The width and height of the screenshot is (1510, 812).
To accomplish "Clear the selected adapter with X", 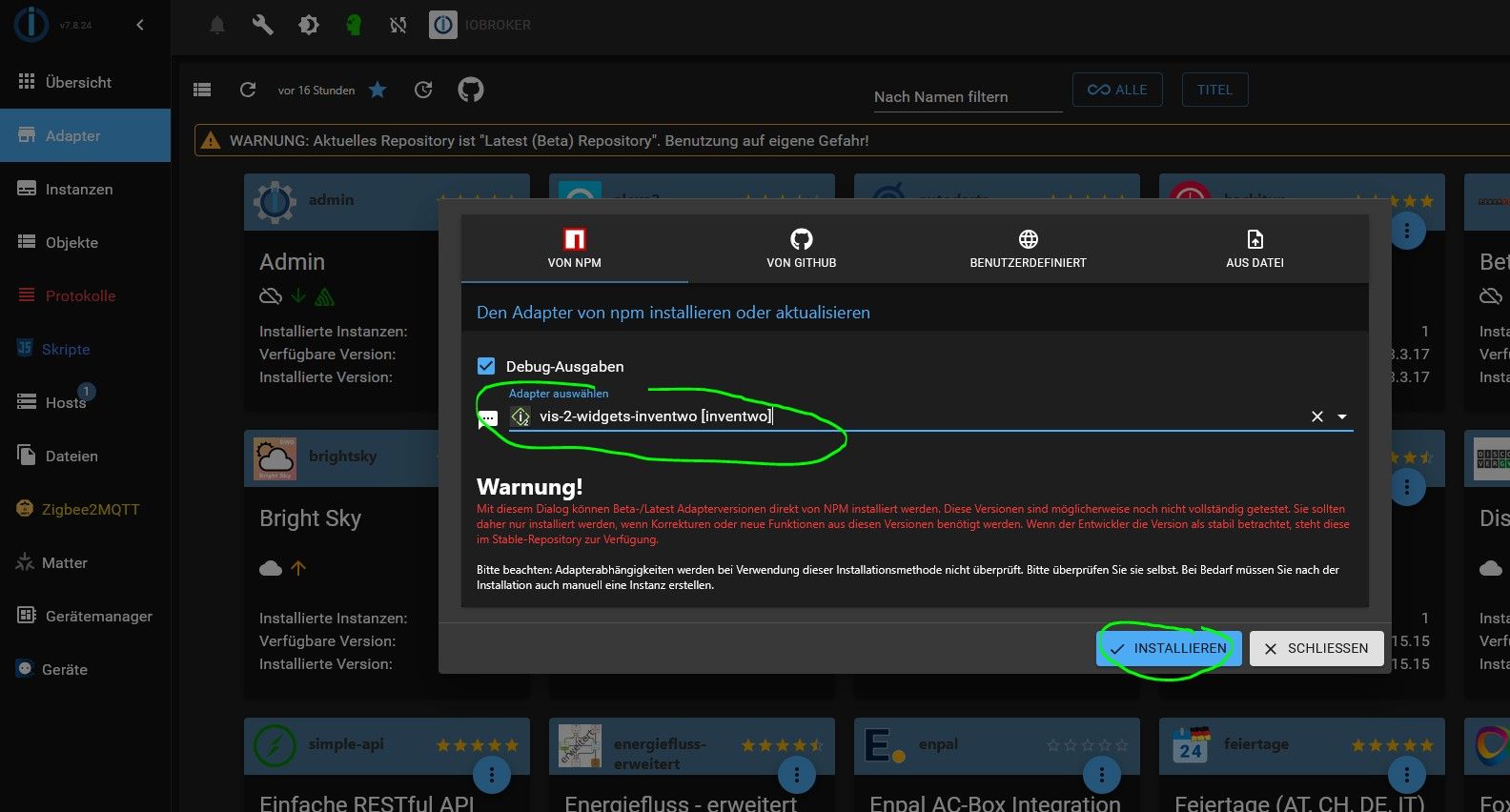I will 1317,416.
